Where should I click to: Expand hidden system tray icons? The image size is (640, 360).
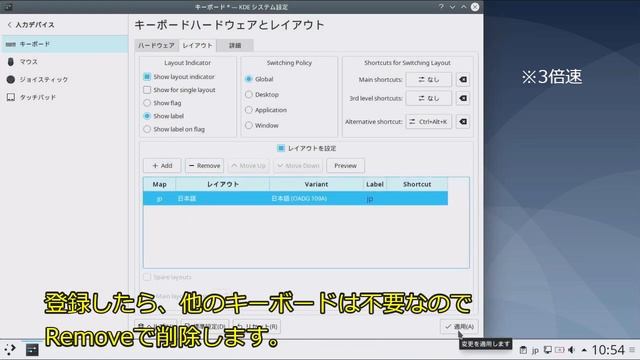pyautogui.click(x=584, y=350)
